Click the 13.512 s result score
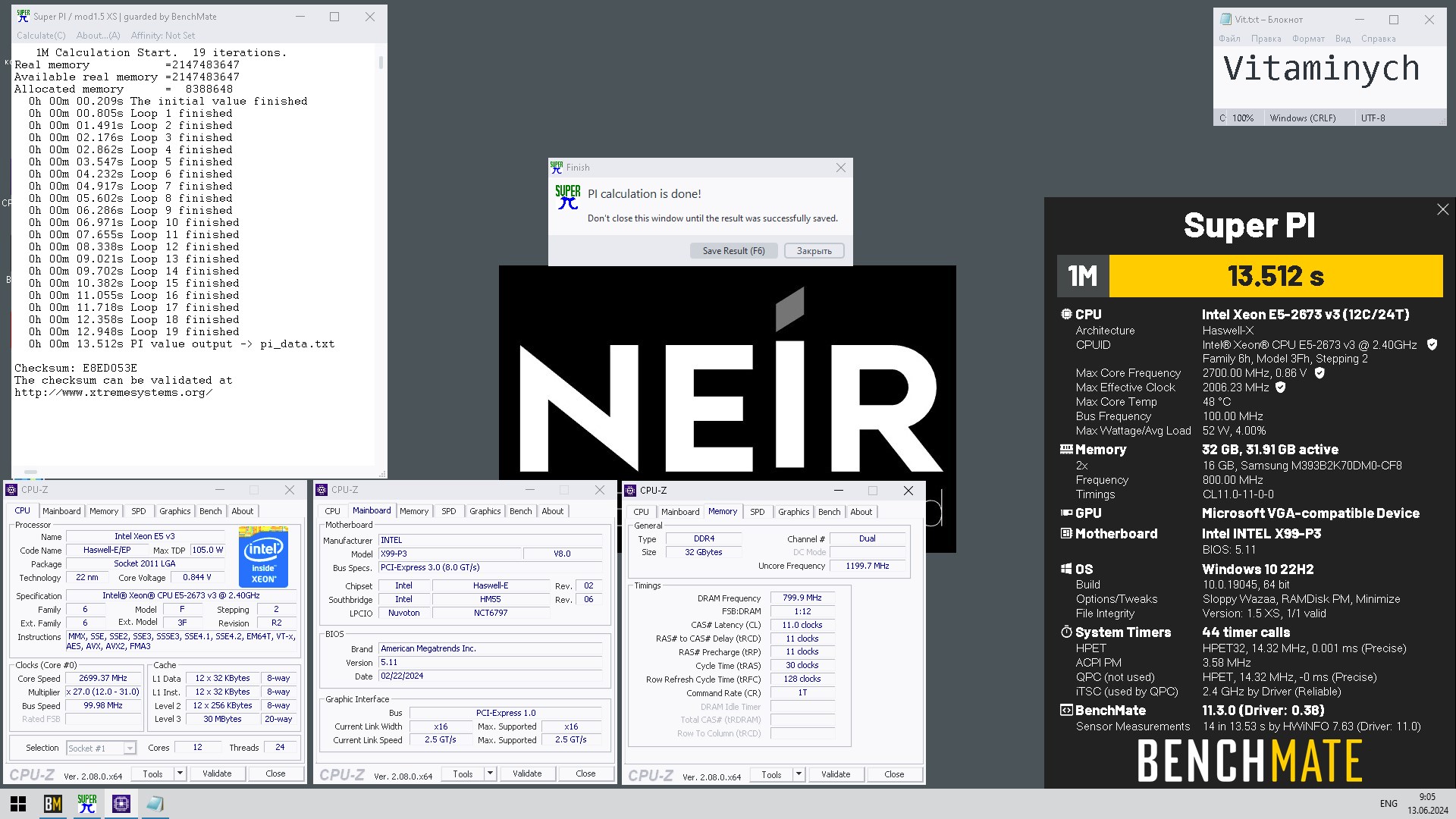 coord(1276,276)
